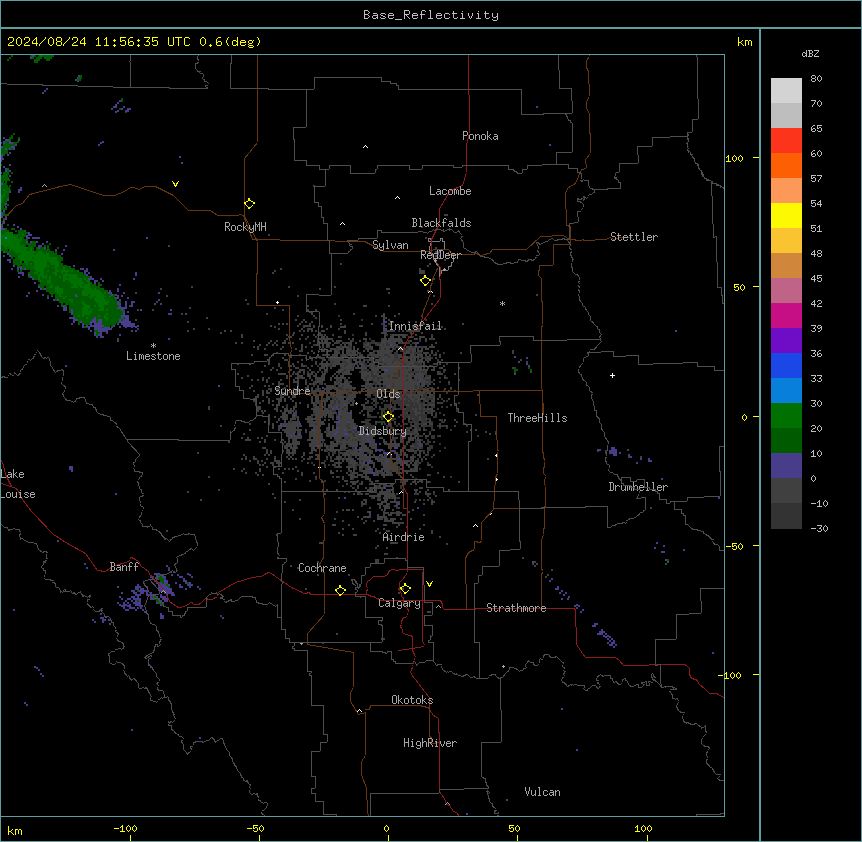Image resolution: width=862 pixels, height=842 pixels.
Task: Click the Strathmore label
Action: 516,608
